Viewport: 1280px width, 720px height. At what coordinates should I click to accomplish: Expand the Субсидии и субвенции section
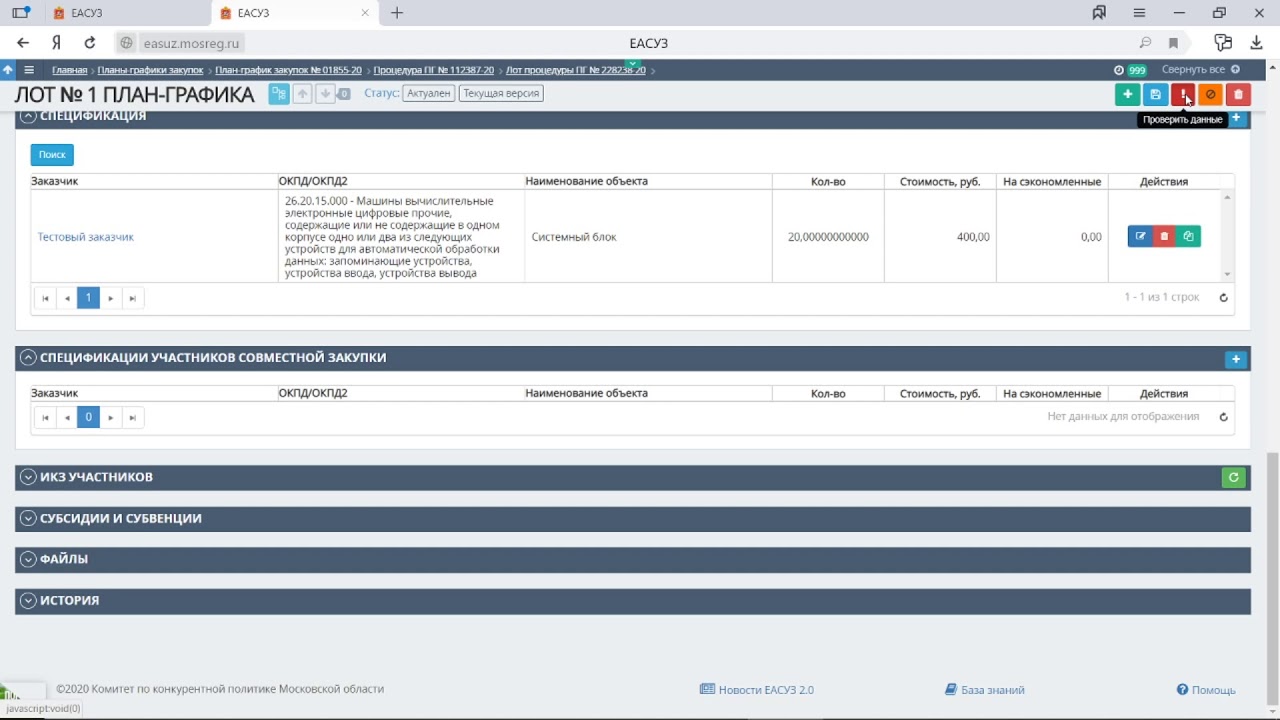pos(28,519)
